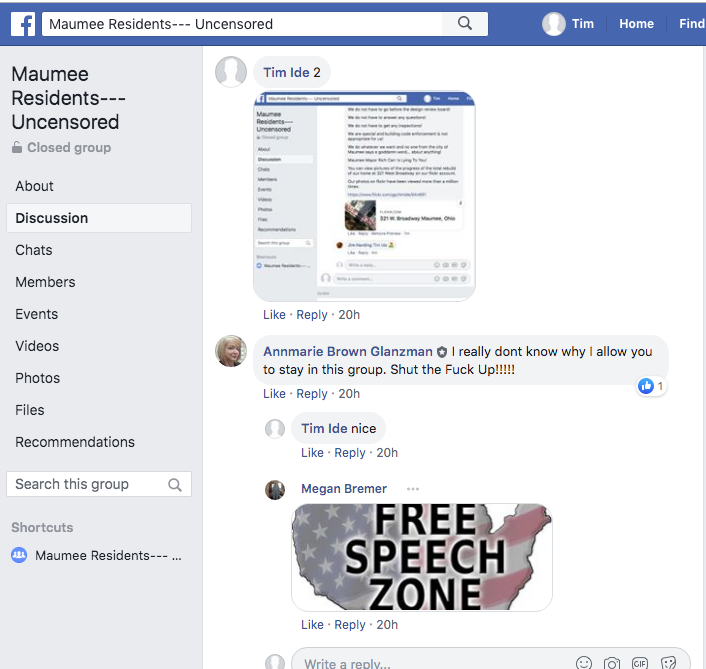Click the camera icon in the reply box

coord(611,663)
